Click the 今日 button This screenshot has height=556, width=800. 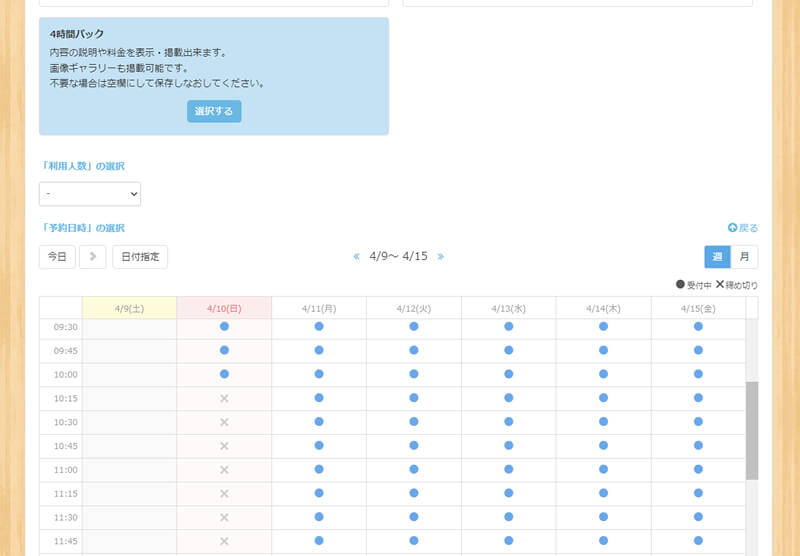click(x=57, y=257)
